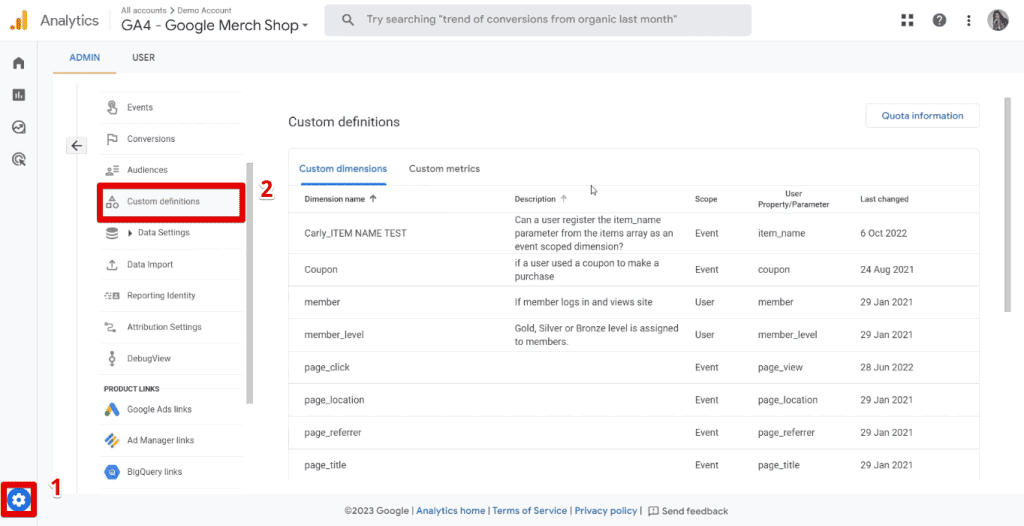
Task: Open the Admin gear icon
Action: [x=19, y=501]
